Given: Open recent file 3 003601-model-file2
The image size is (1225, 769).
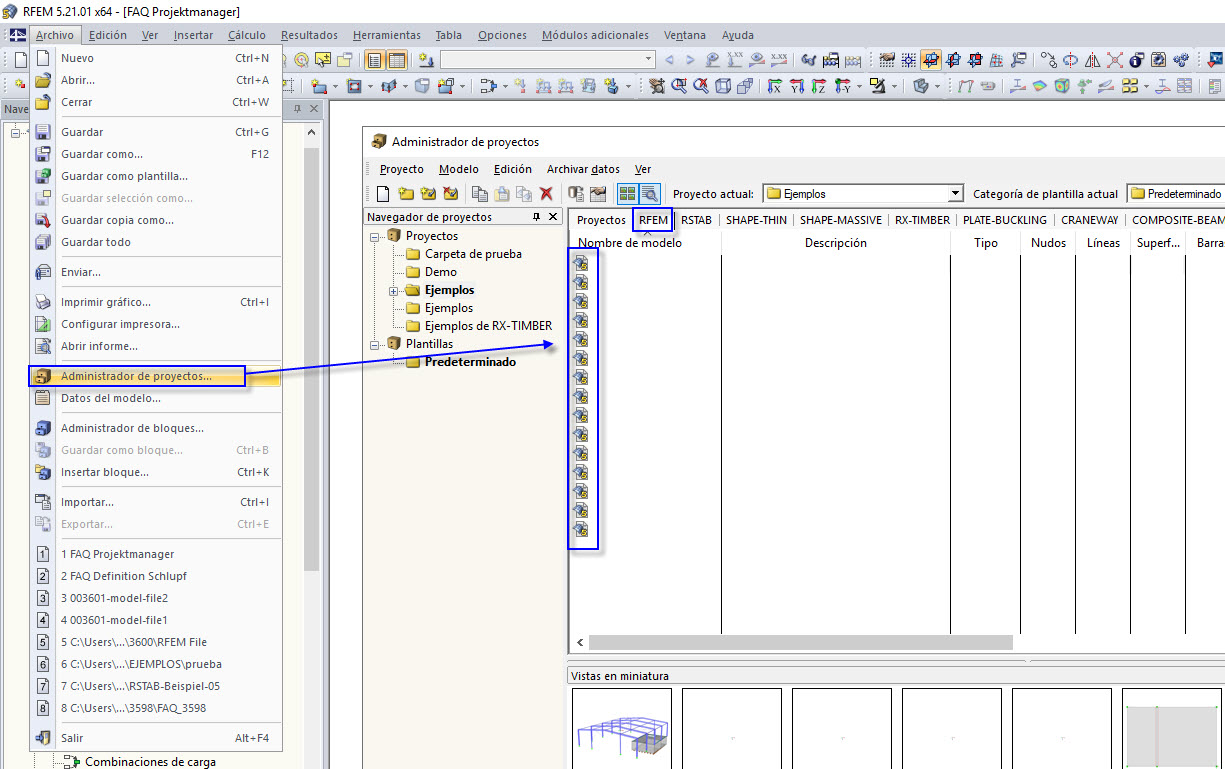Looking at the screenshot, I should (156, 598).
